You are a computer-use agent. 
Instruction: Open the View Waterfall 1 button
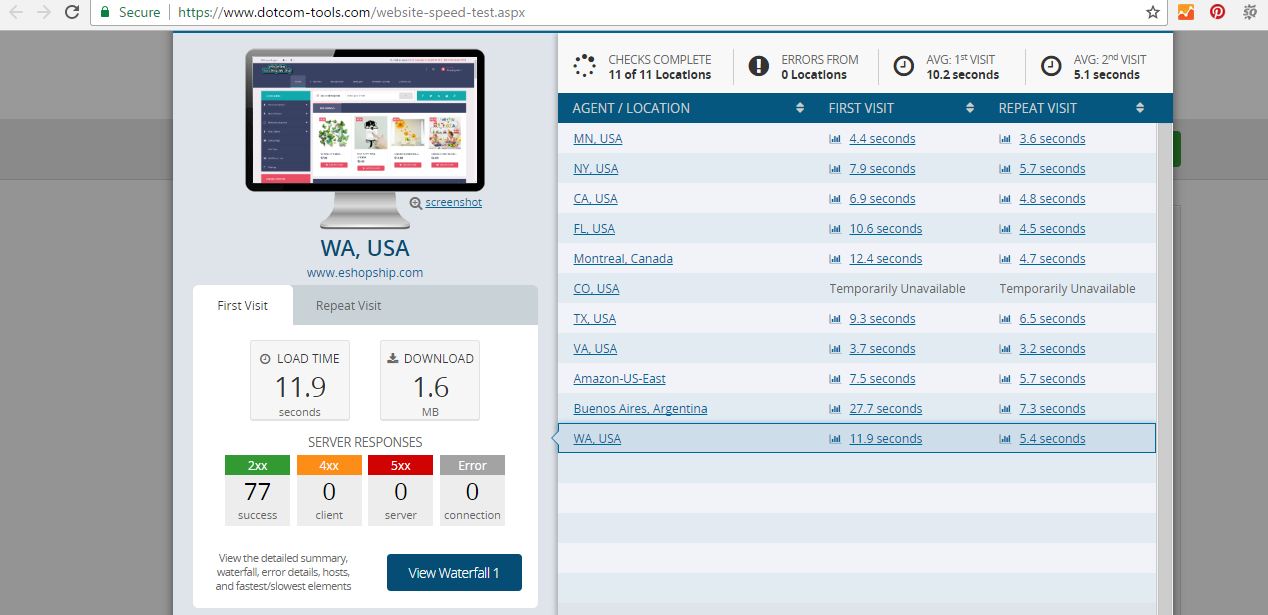(454, 573)
